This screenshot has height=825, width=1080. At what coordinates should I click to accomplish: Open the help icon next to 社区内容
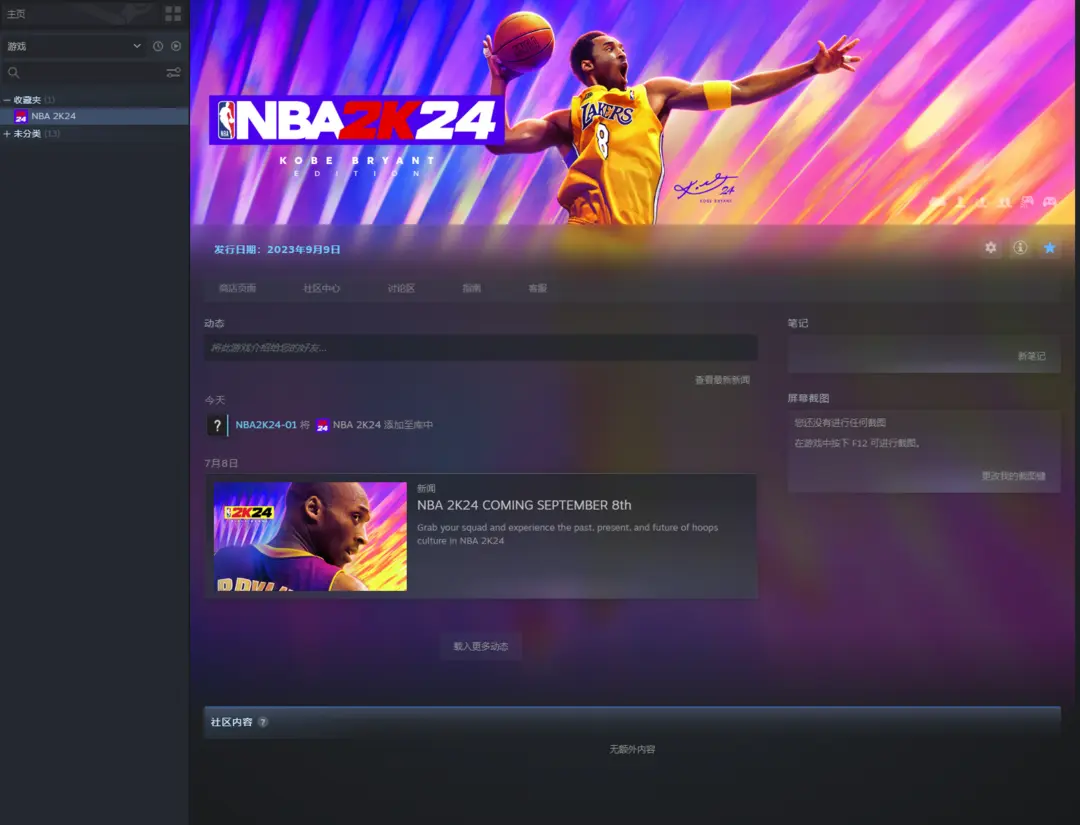(263, 722)
